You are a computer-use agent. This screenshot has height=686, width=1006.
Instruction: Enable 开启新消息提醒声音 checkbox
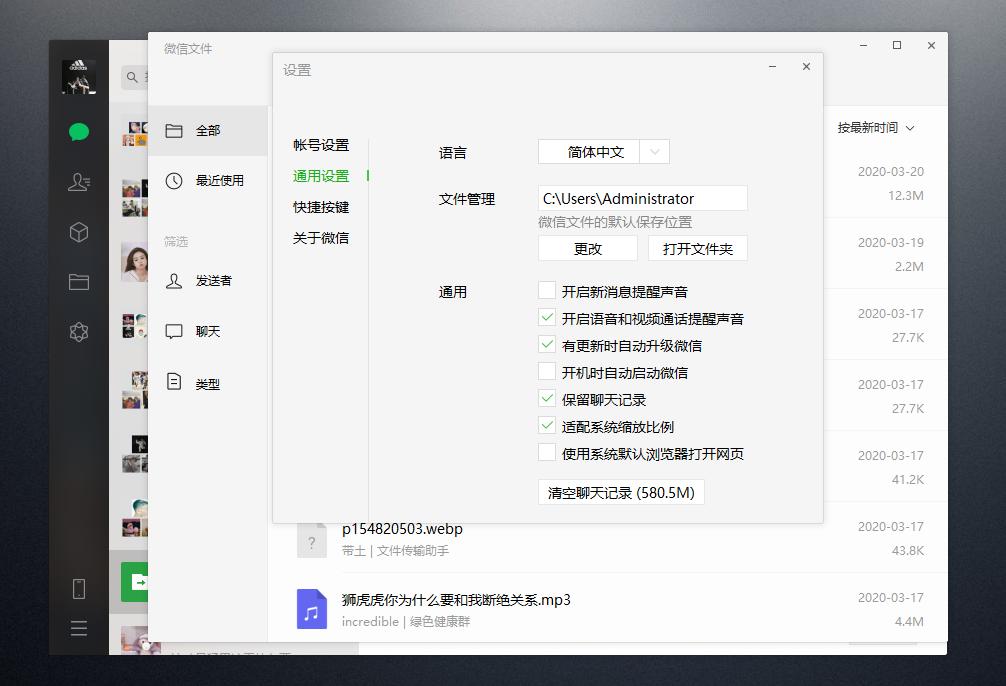[547, 292]
